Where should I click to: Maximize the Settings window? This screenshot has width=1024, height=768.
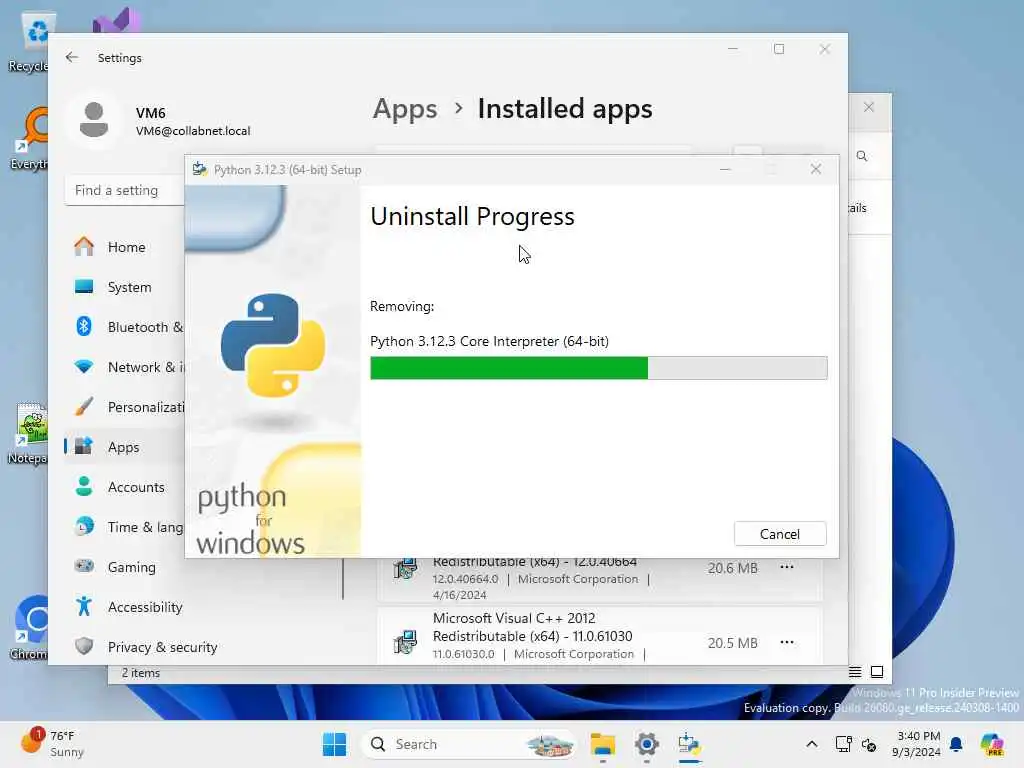coord(778,49)
